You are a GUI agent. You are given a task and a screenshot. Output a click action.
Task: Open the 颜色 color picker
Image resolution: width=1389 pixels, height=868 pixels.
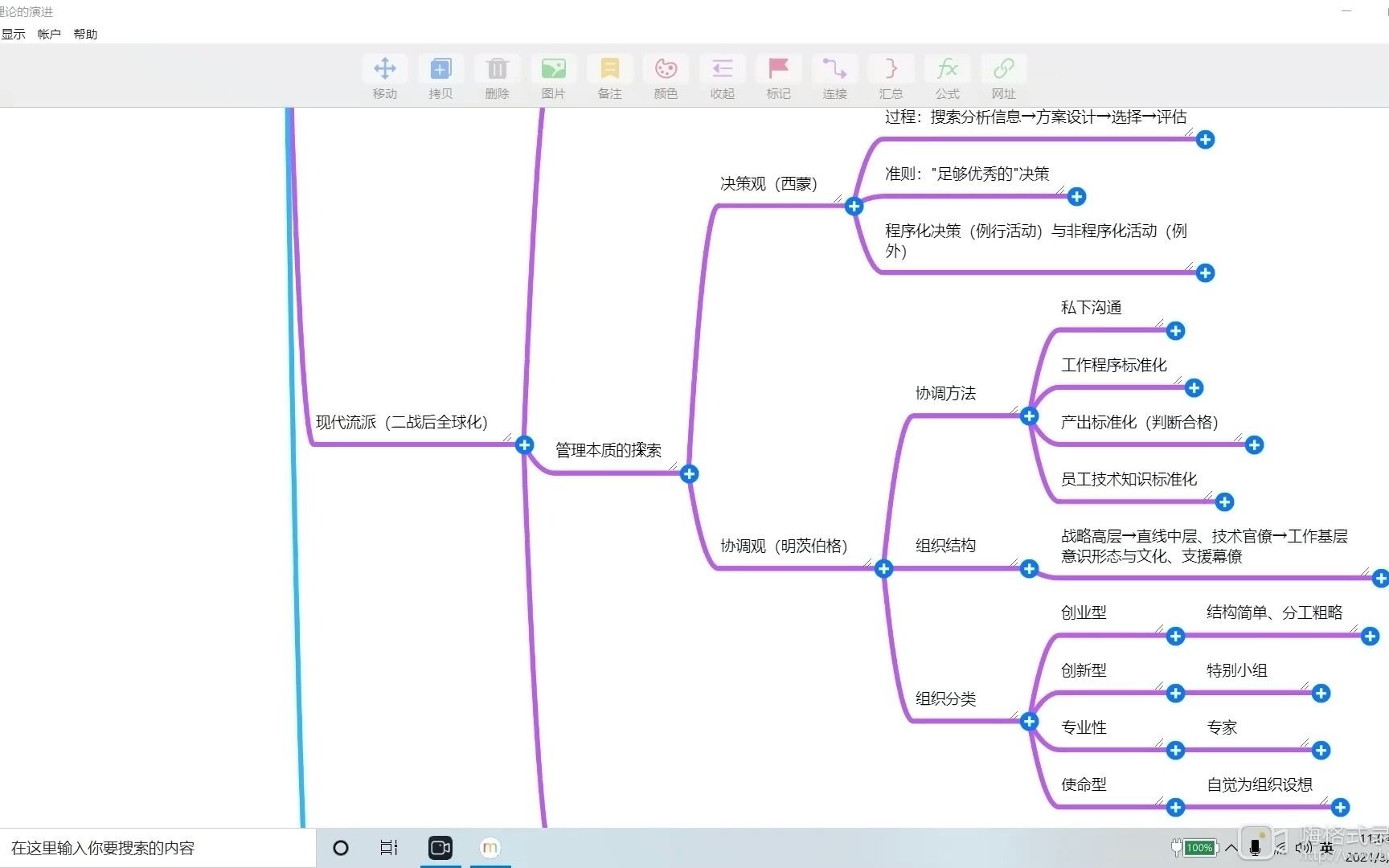(666, 76)
